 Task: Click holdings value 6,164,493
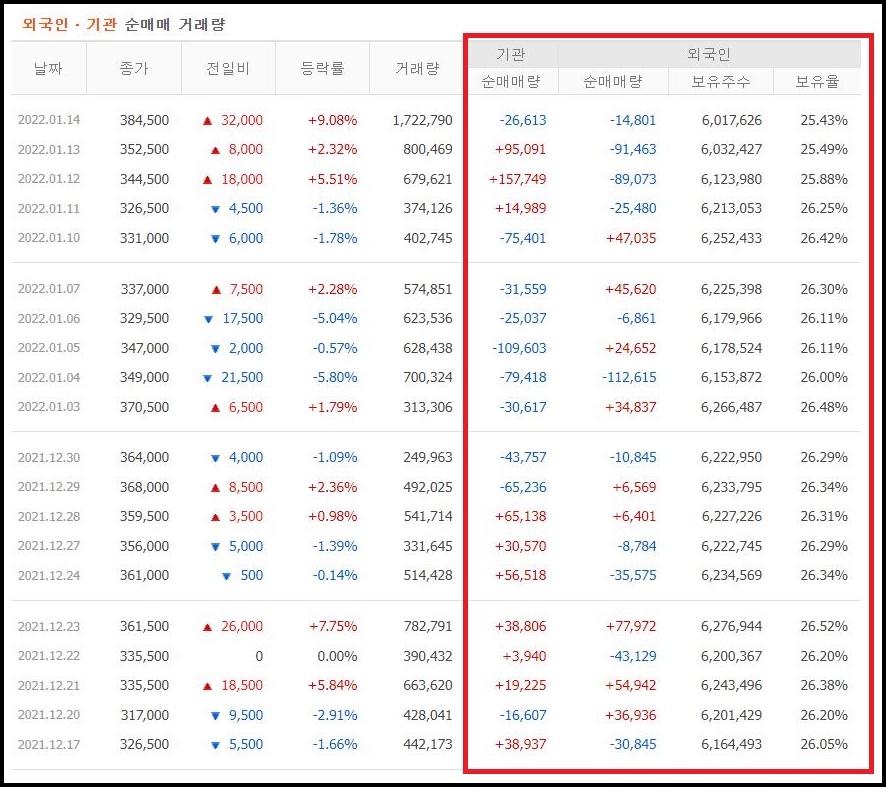732,744
